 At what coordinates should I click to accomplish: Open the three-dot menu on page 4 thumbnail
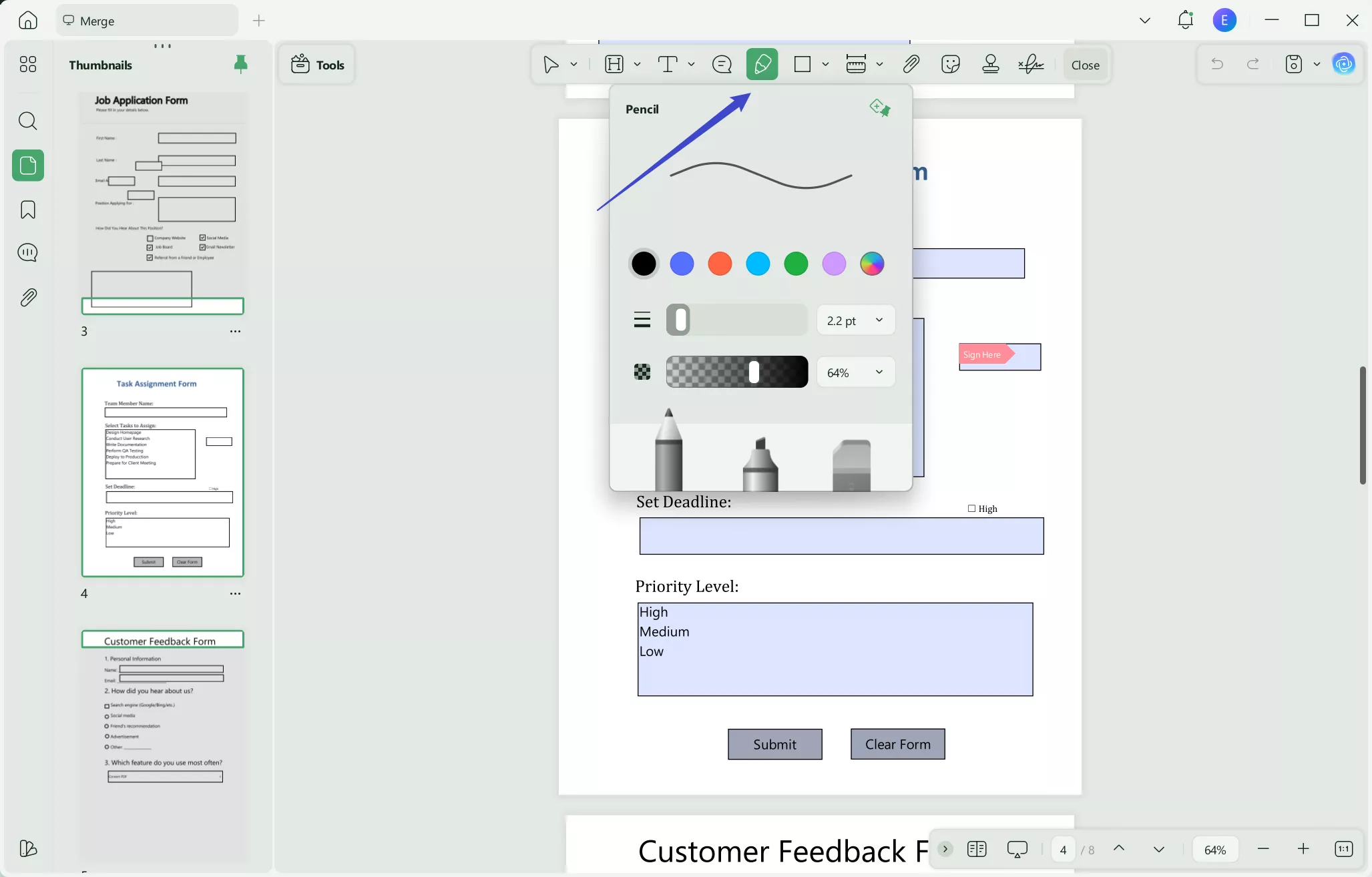[x=235, y=593]
